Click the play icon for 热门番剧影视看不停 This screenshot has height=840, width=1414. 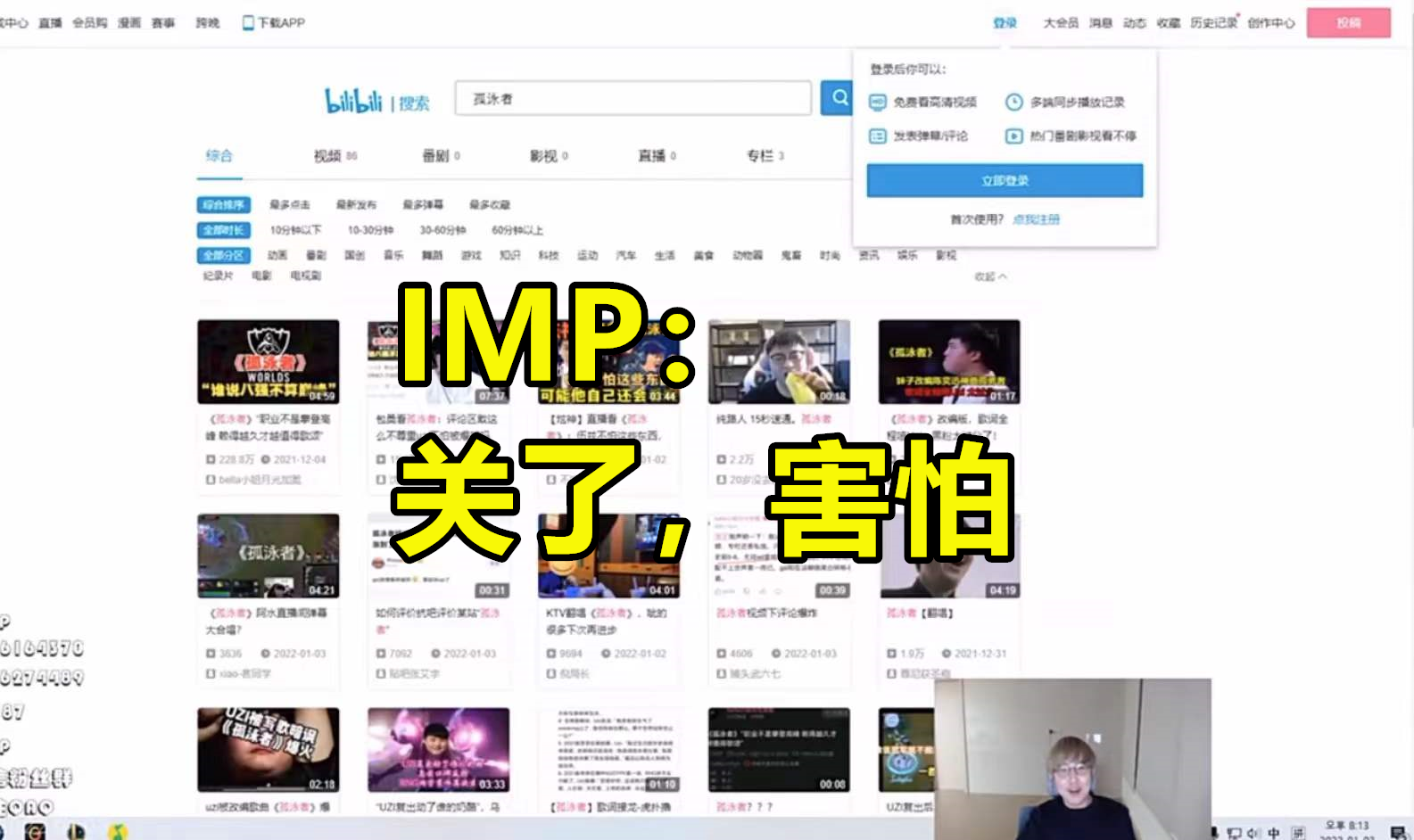tap(1013, 136)
